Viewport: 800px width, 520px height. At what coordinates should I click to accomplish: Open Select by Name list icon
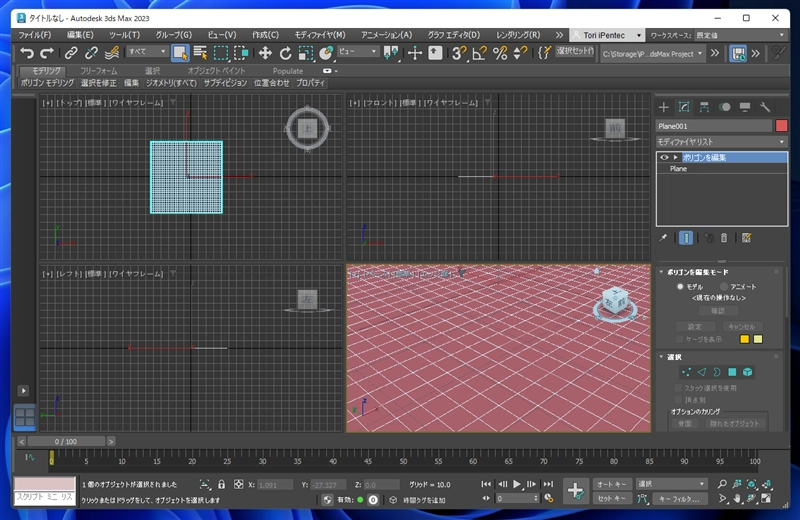200,53
